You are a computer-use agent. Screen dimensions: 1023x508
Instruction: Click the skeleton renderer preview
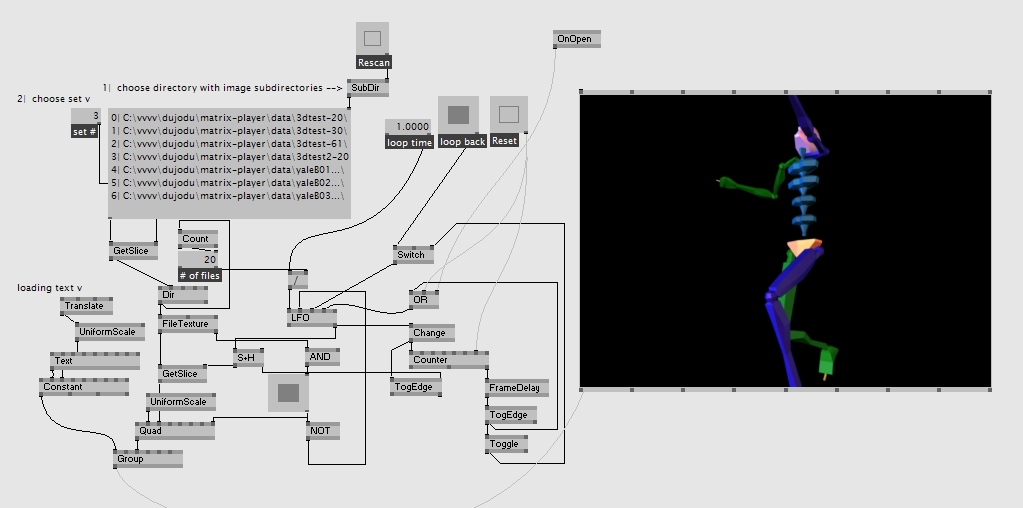coord(785,240)
